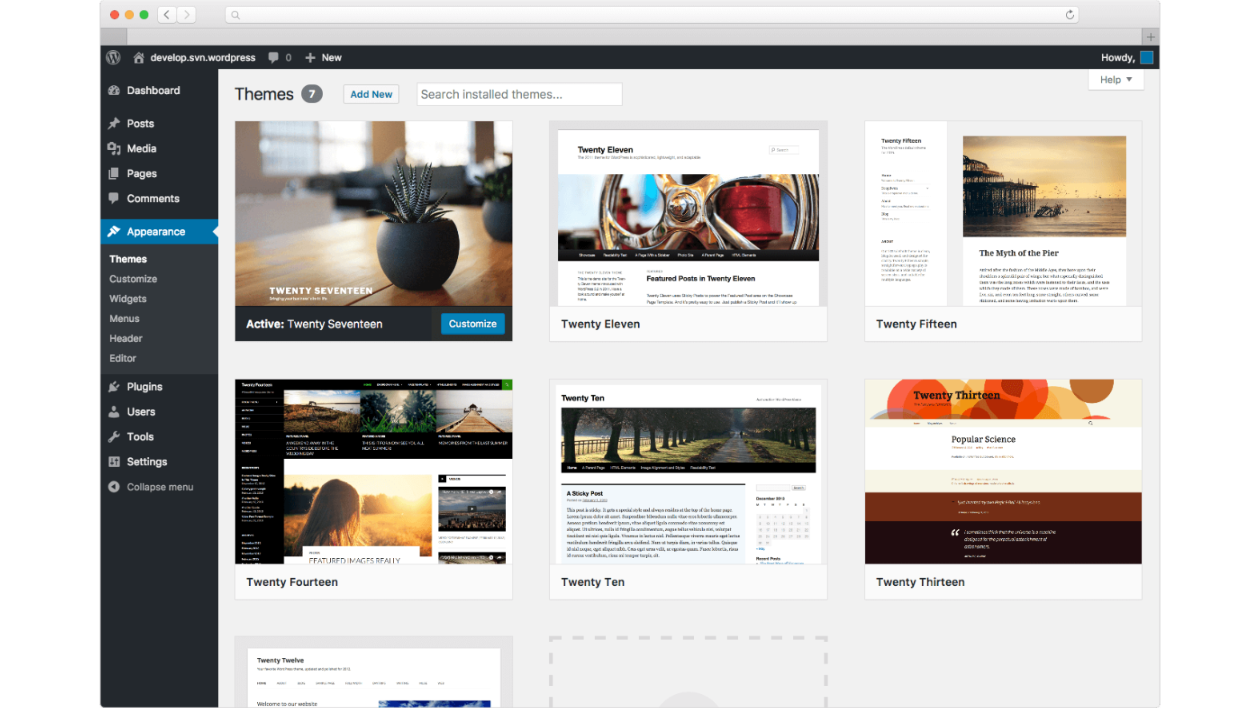The height and width of the screenshot is (708, 1260).
Task: Select the Twenty Twelve theme screenshot
Action: [374, 672]
